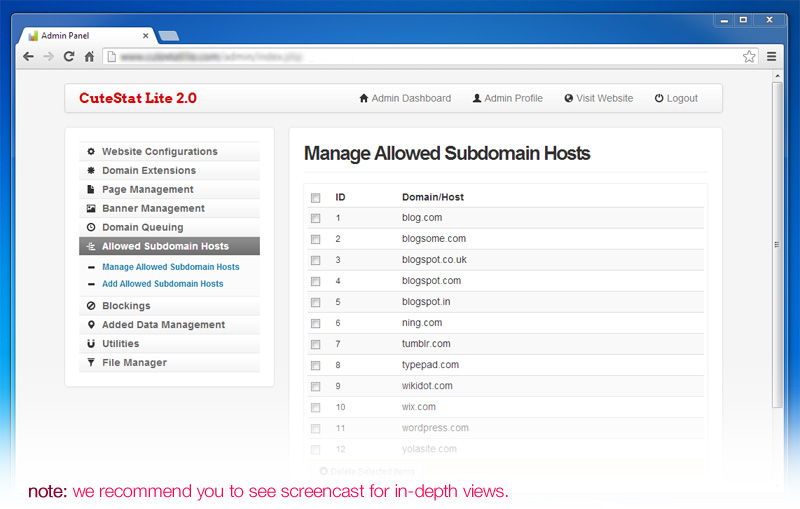Expand the Domain Queuing section
800x509 pixels.
point(169,227)
